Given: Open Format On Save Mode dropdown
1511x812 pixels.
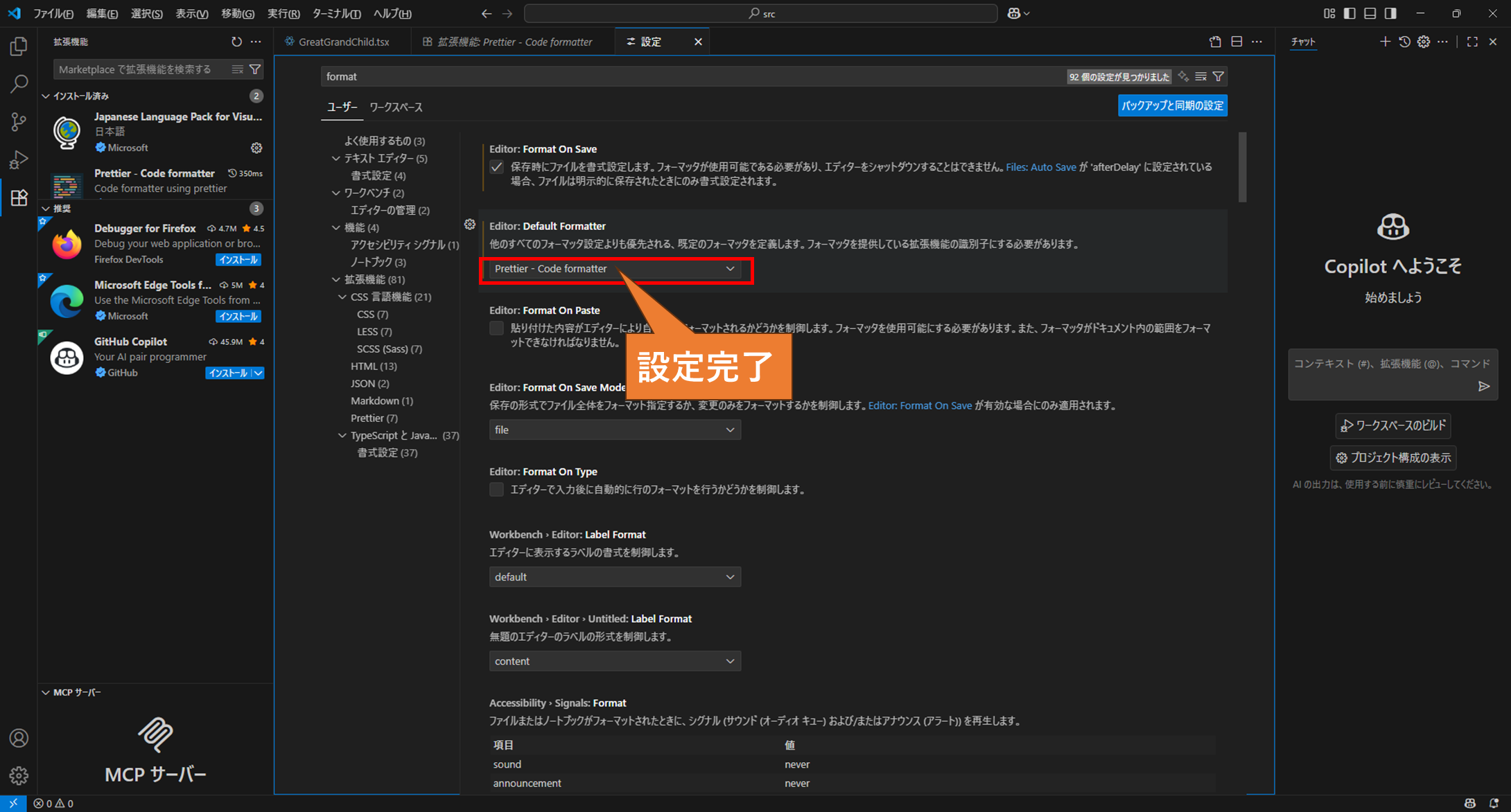Looking at the screenshot, I should 615,430.
